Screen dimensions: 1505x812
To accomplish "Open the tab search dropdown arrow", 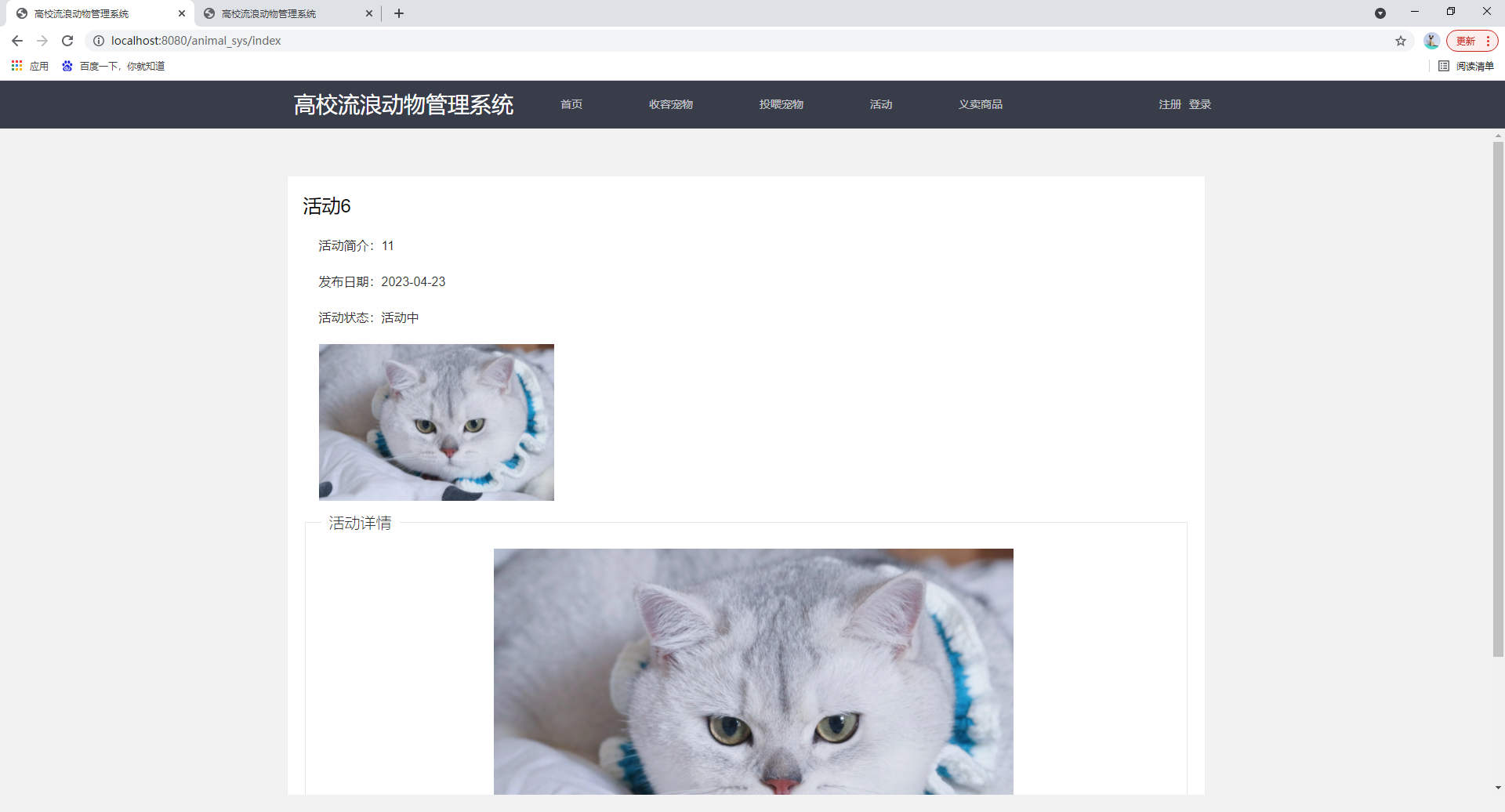I will point(1380,13).
